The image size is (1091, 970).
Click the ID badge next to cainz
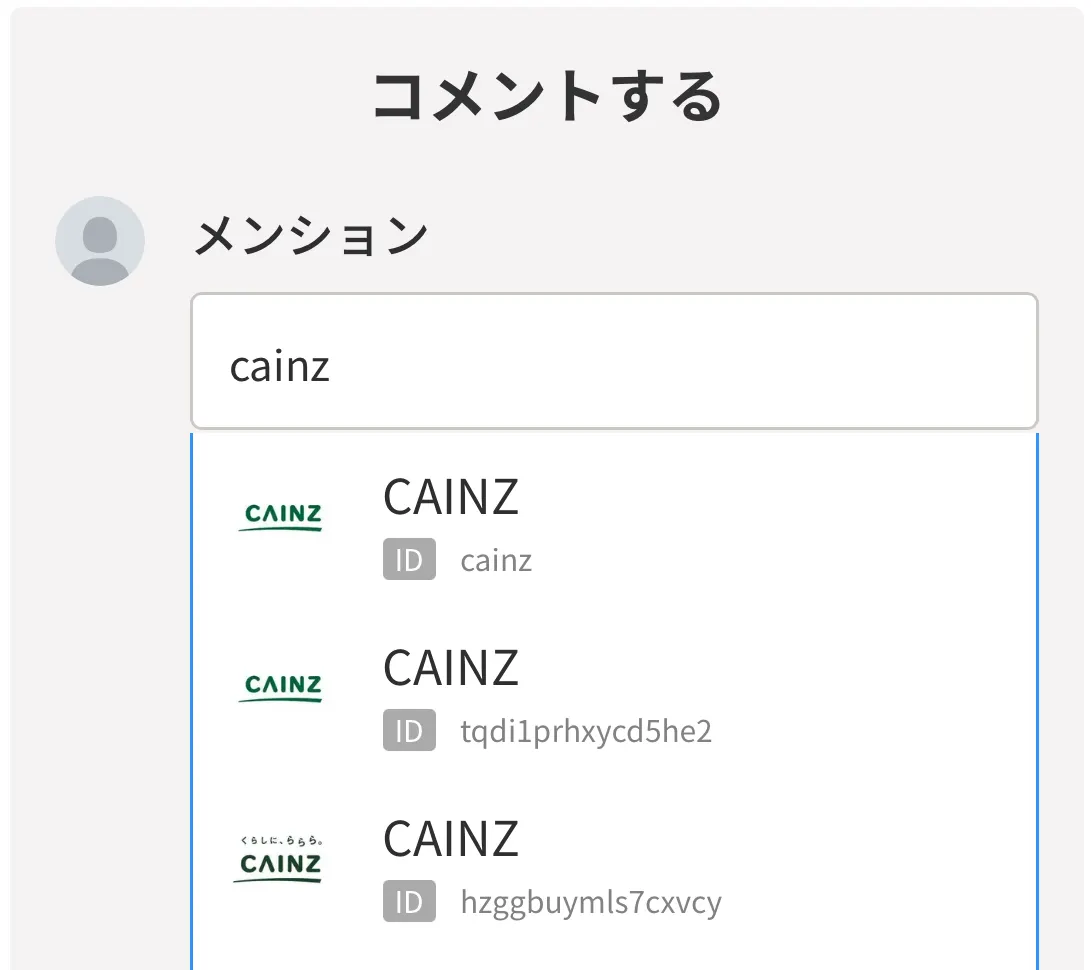tap(409, 559)
